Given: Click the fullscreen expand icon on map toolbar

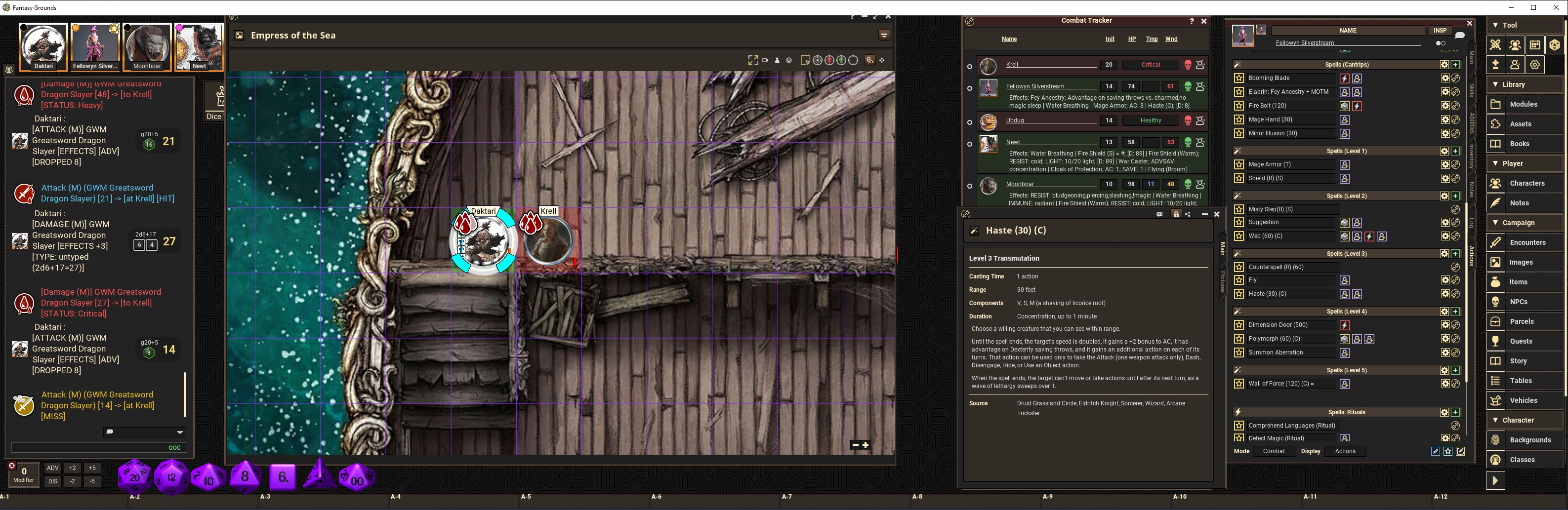Looking at the screenshot, I should pyautogui.click(x=753, y=60).
